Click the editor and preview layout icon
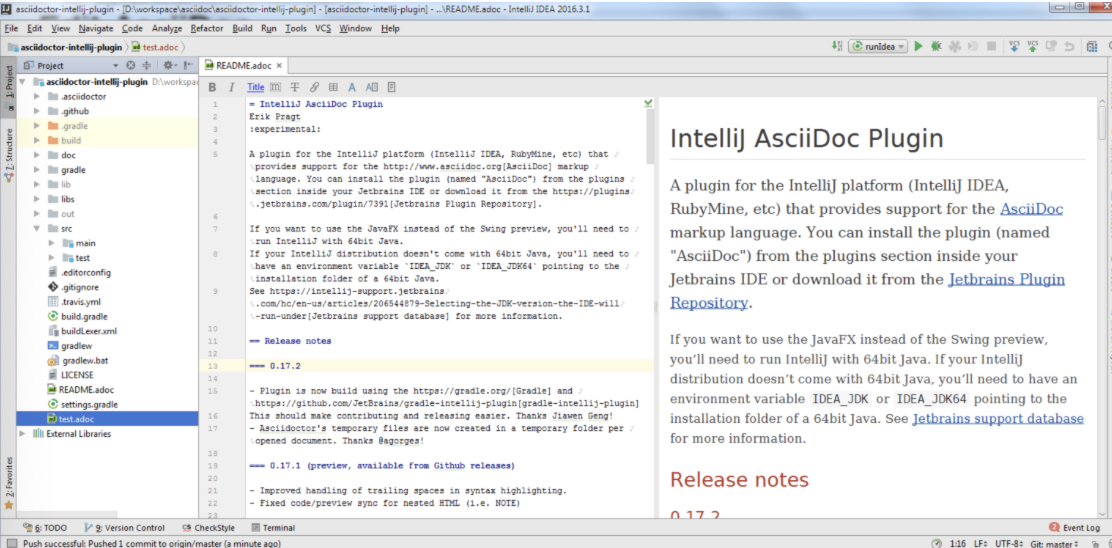 372,88
